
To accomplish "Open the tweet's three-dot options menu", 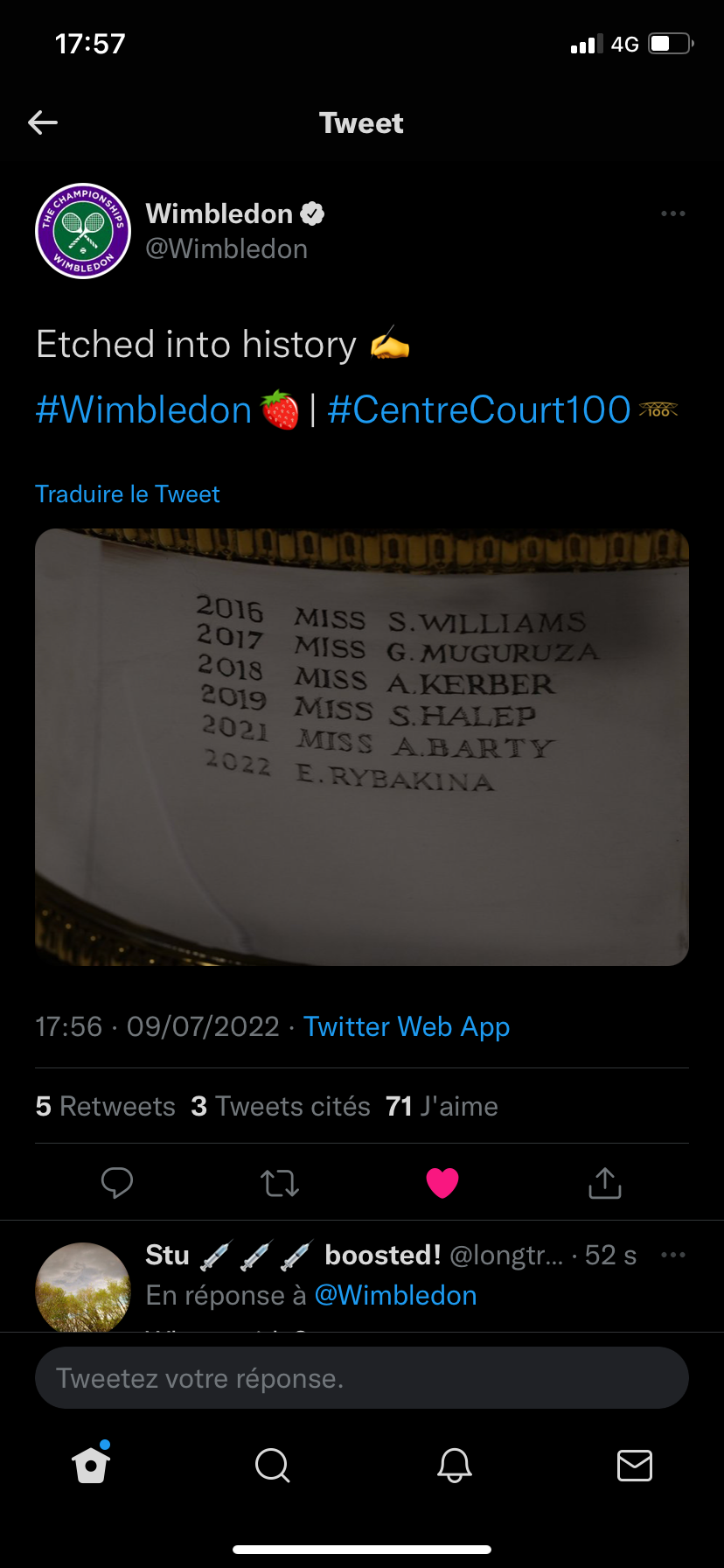I will click(x=672, y=213).
